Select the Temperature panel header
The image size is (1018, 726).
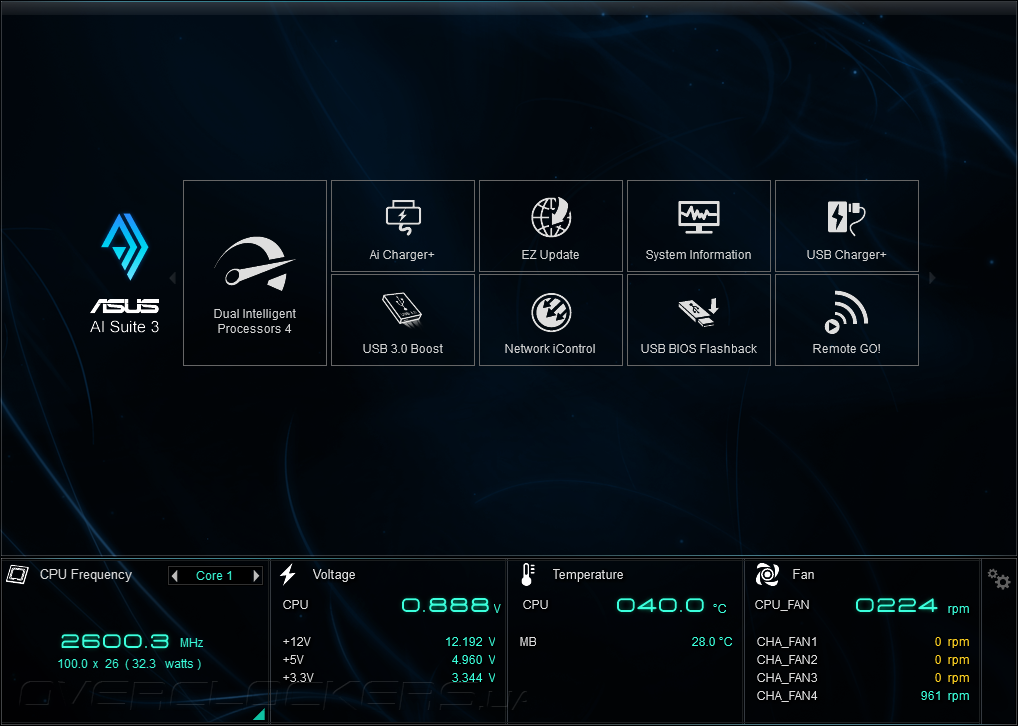coord(588,574)
